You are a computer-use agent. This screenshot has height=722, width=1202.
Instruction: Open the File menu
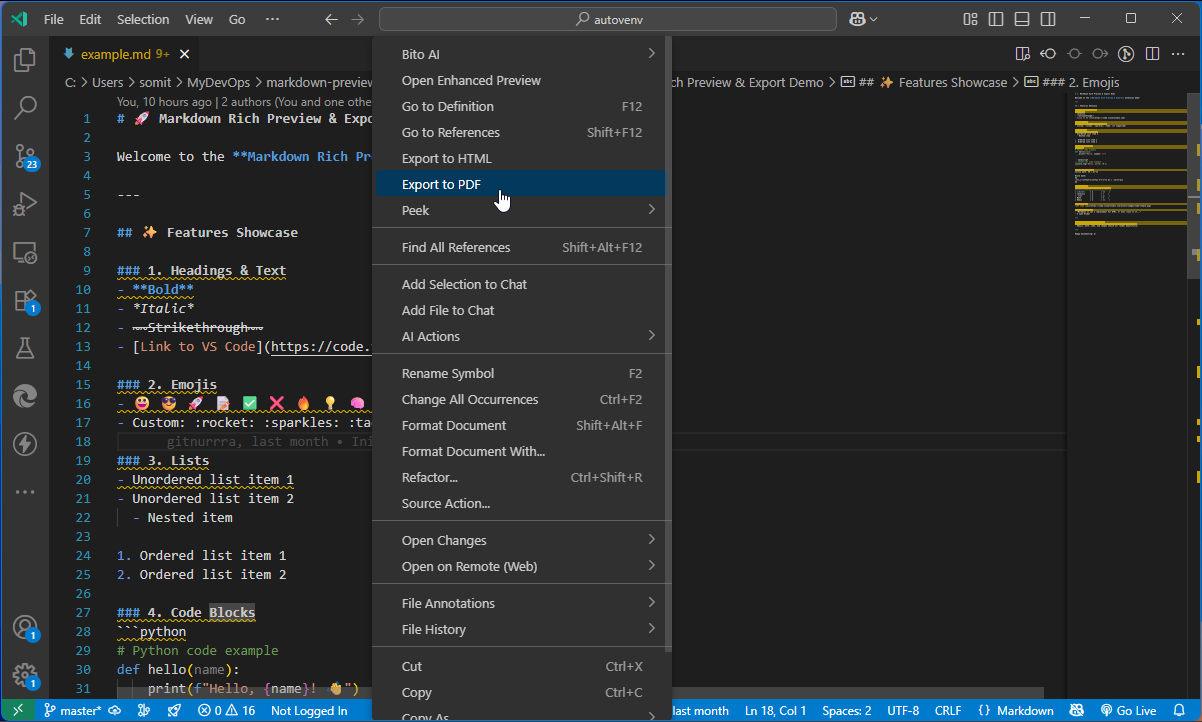(54, 19)
